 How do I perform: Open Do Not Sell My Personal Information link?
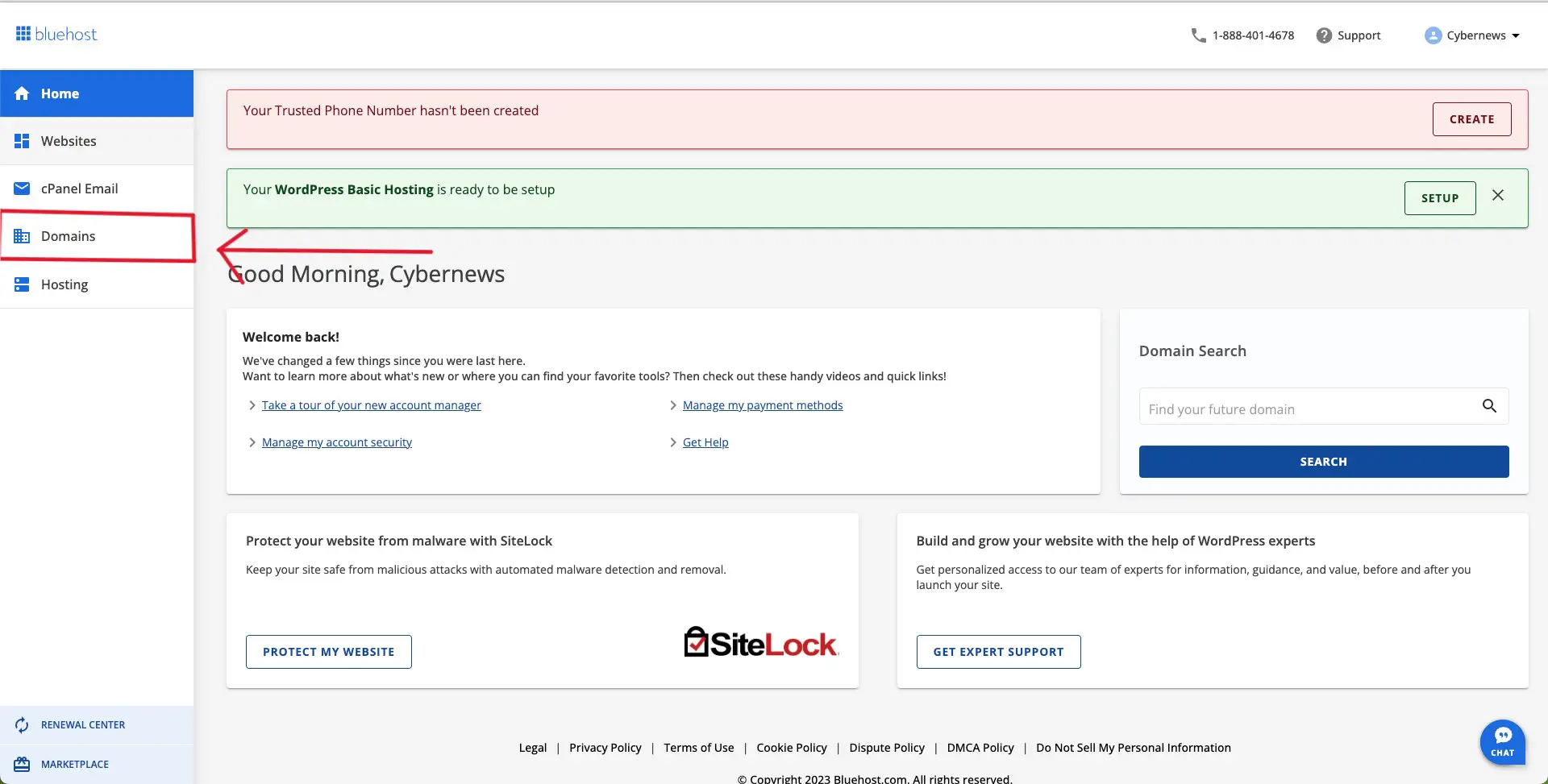1134,748
